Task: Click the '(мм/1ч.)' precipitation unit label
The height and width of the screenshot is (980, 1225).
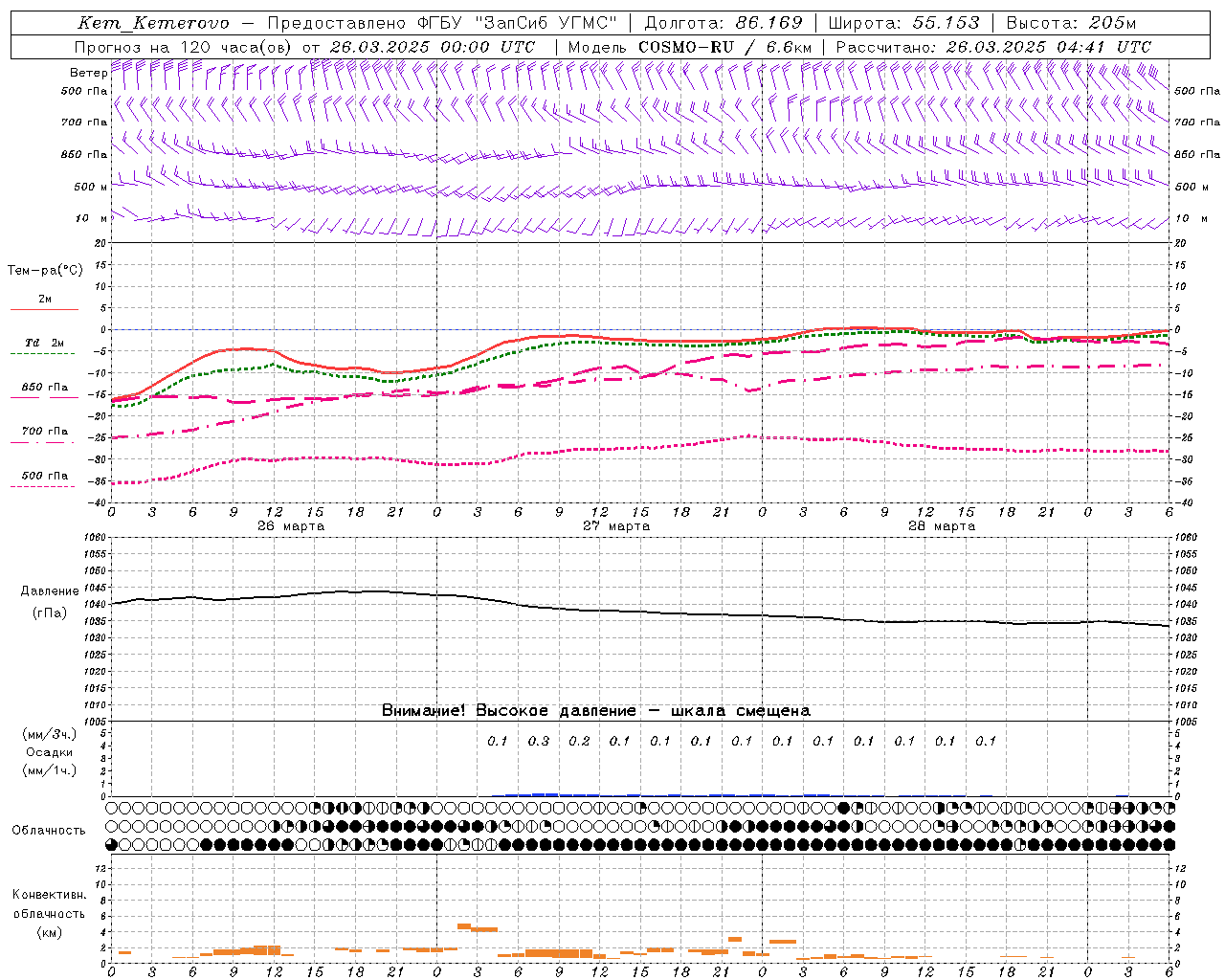Action: pyautogui.click(x=50, y=770)
